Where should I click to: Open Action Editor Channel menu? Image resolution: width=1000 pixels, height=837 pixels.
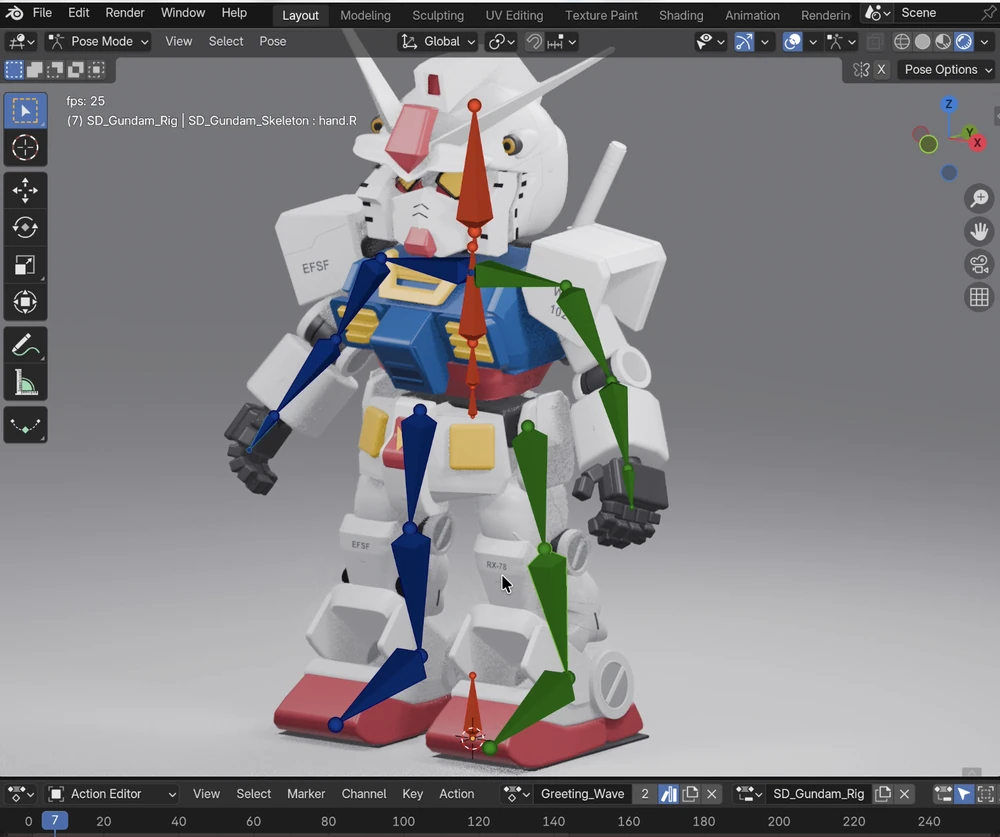click(364, 794)
